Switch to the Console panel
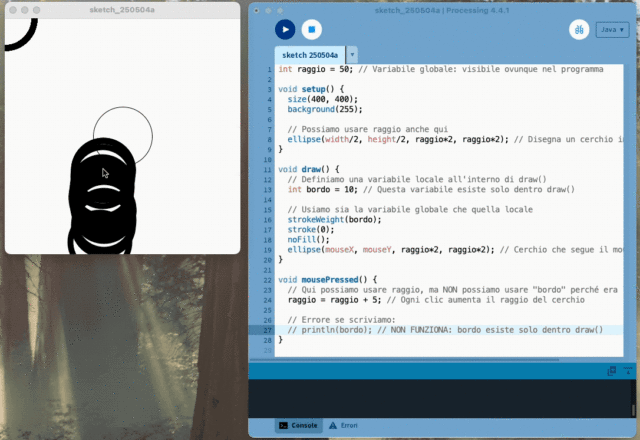640x440 pixels. (298, 426)
